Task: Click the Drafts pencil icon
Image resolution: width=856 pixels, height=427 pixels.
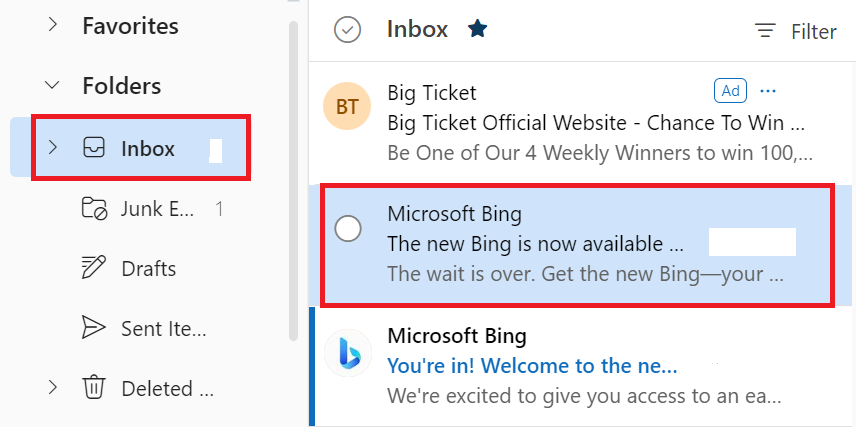Action: click(x=93, y=268)
